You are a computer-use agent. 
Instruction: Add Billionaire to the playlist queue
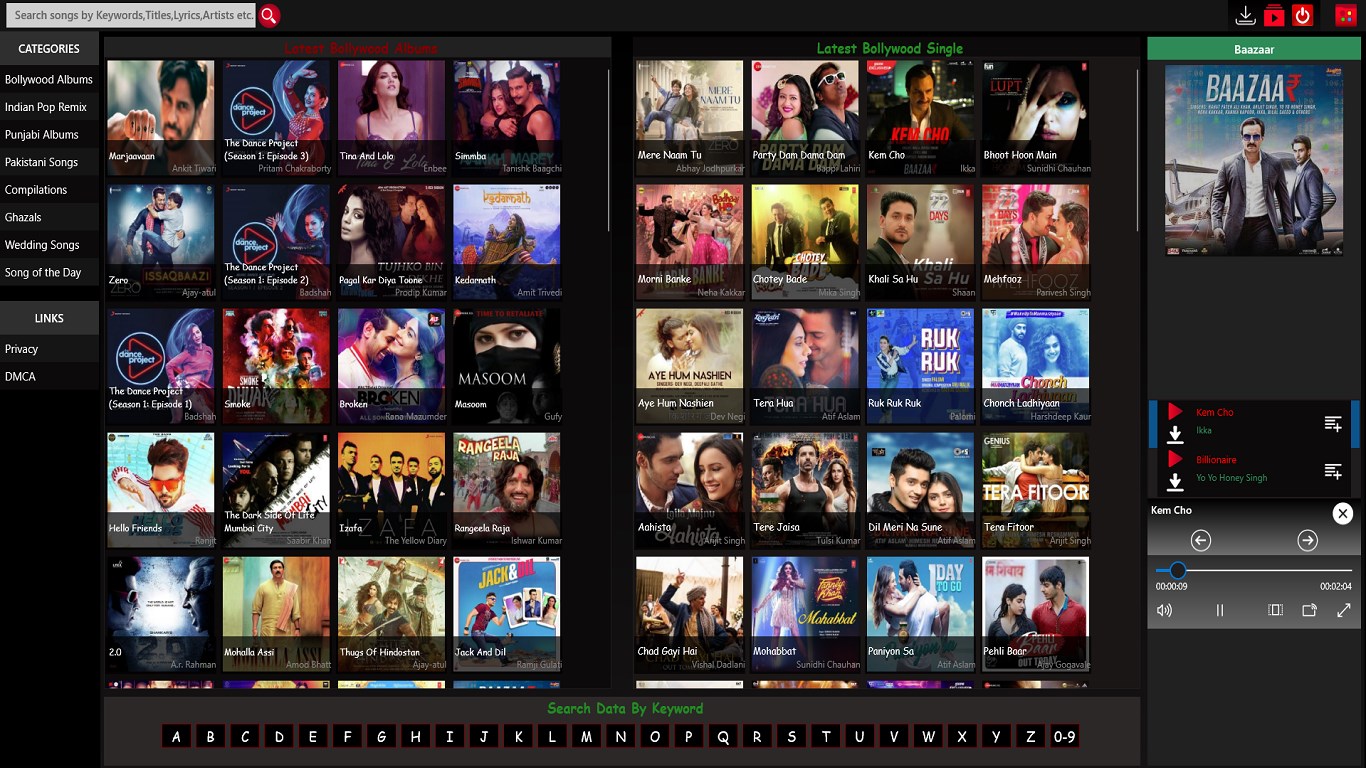click(x=1333, y=470)
